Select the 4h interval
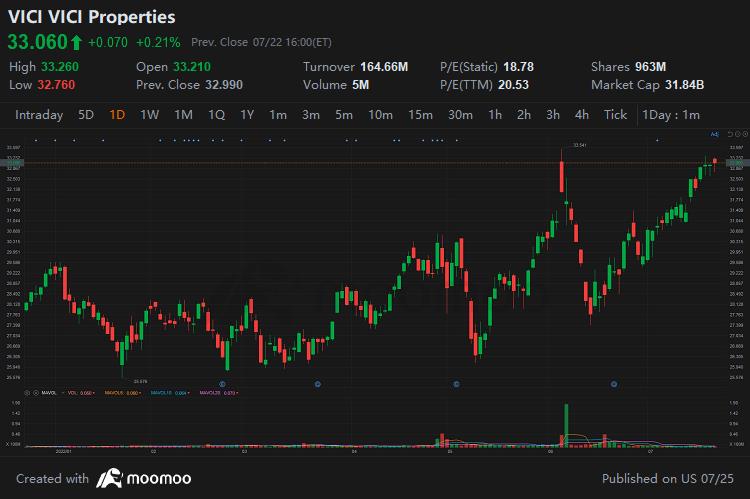The image size is (750, 499). [x=582, y=115]
